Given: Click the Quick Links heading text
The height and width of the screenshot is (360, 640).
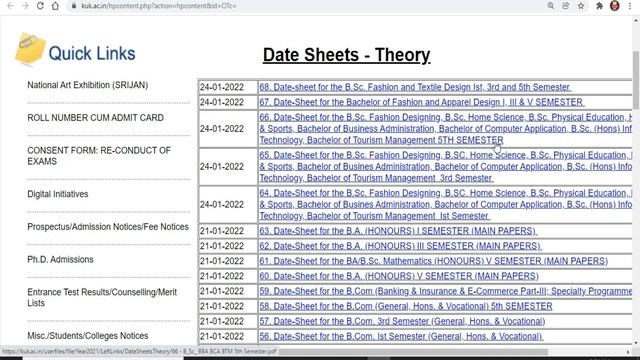Looking at the screenshot, I should 92,53.
